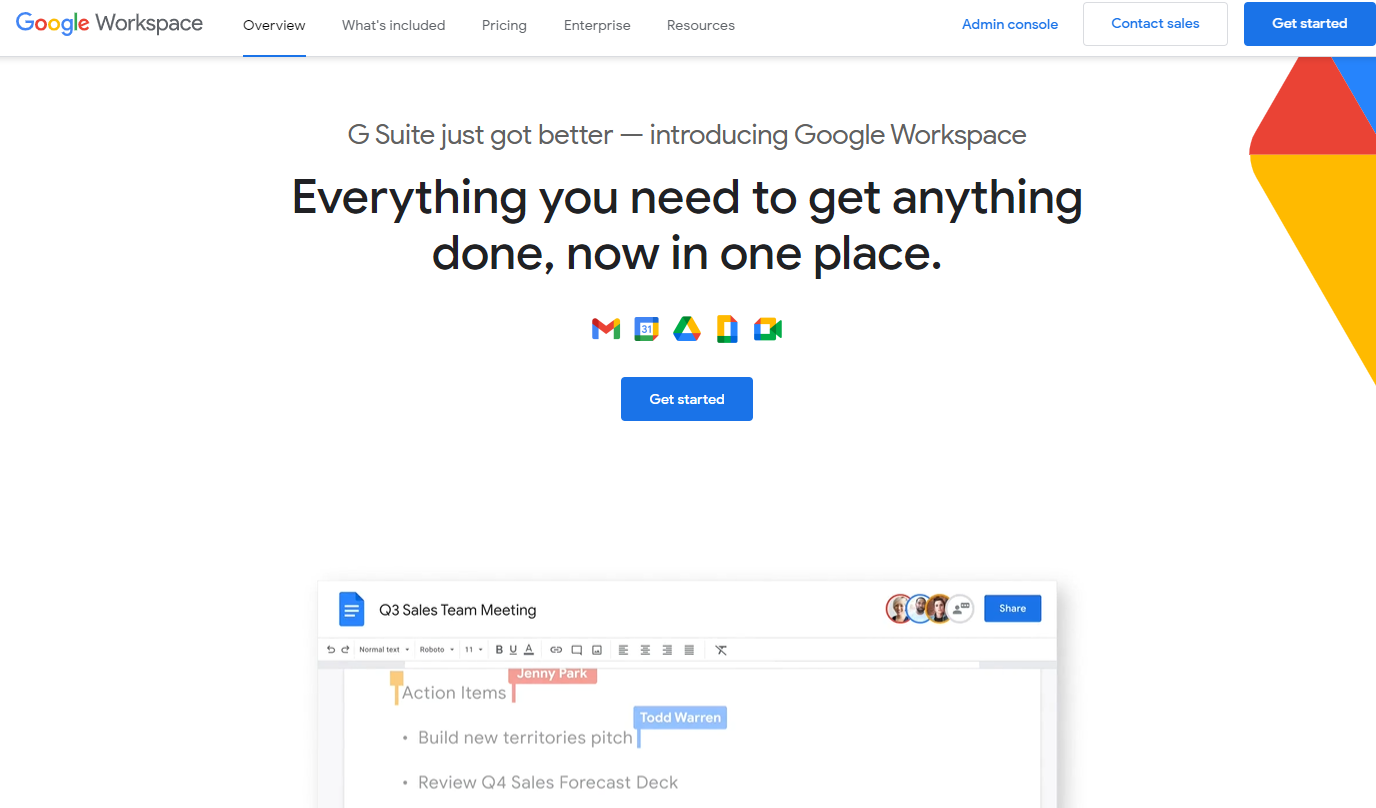Toggle bold in the Docs toolbar
This screenshot has width=1376, height=808.
499,650
